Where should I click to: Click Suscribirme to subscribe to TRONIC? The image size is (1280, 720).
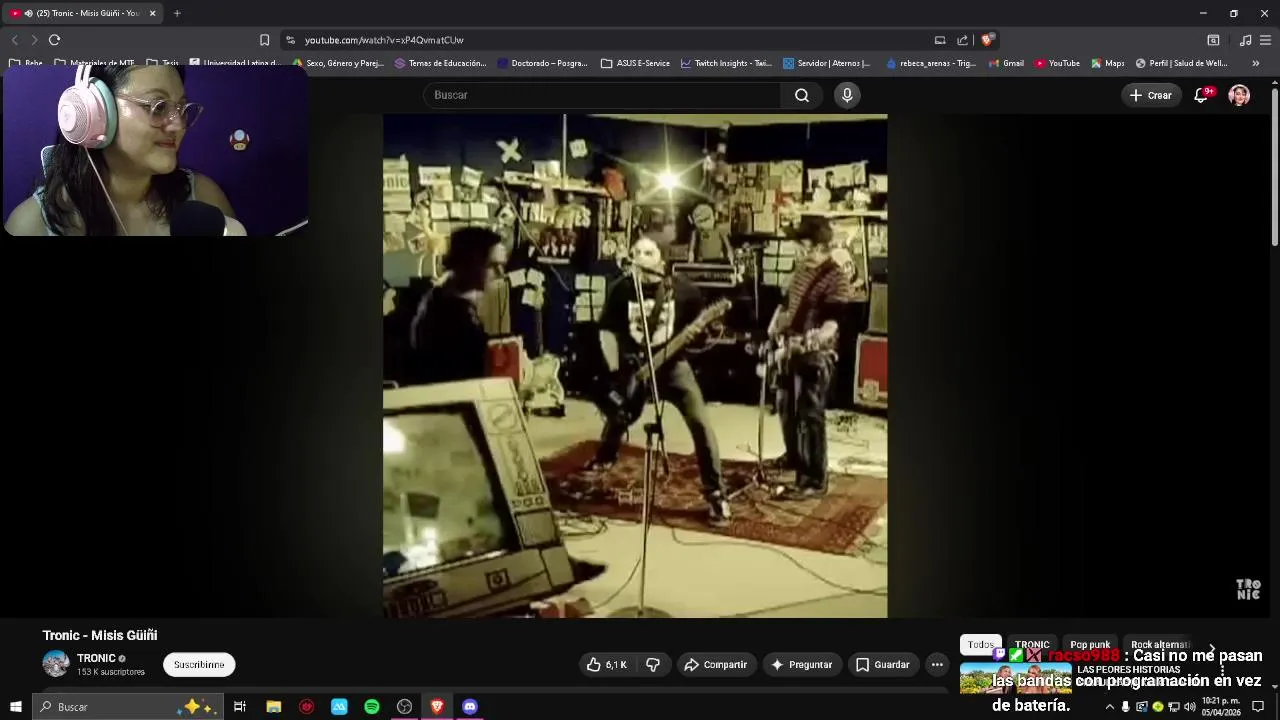199,665
